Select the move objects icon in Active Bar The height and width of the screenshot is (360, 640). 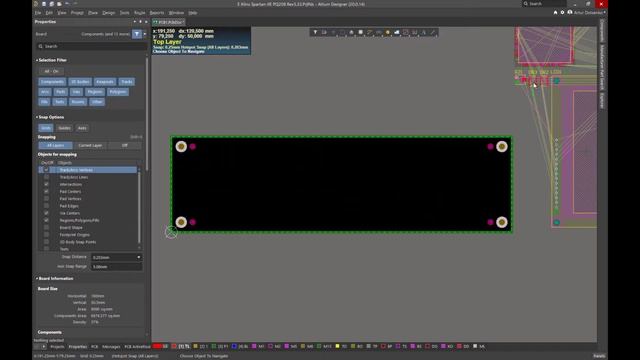point(333,32)
